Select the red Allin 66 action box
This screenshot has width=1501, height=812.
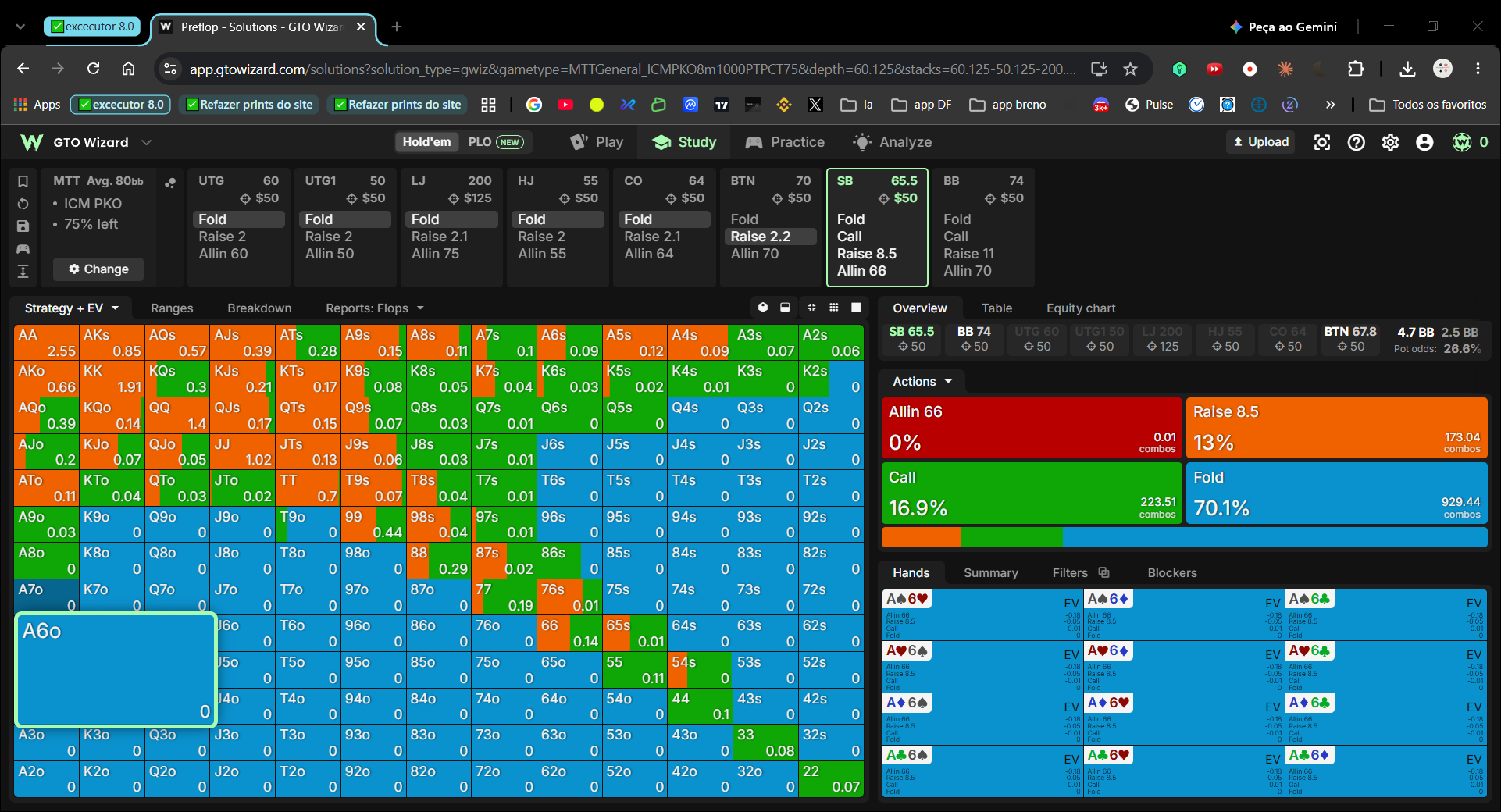tap(1032, 428)
